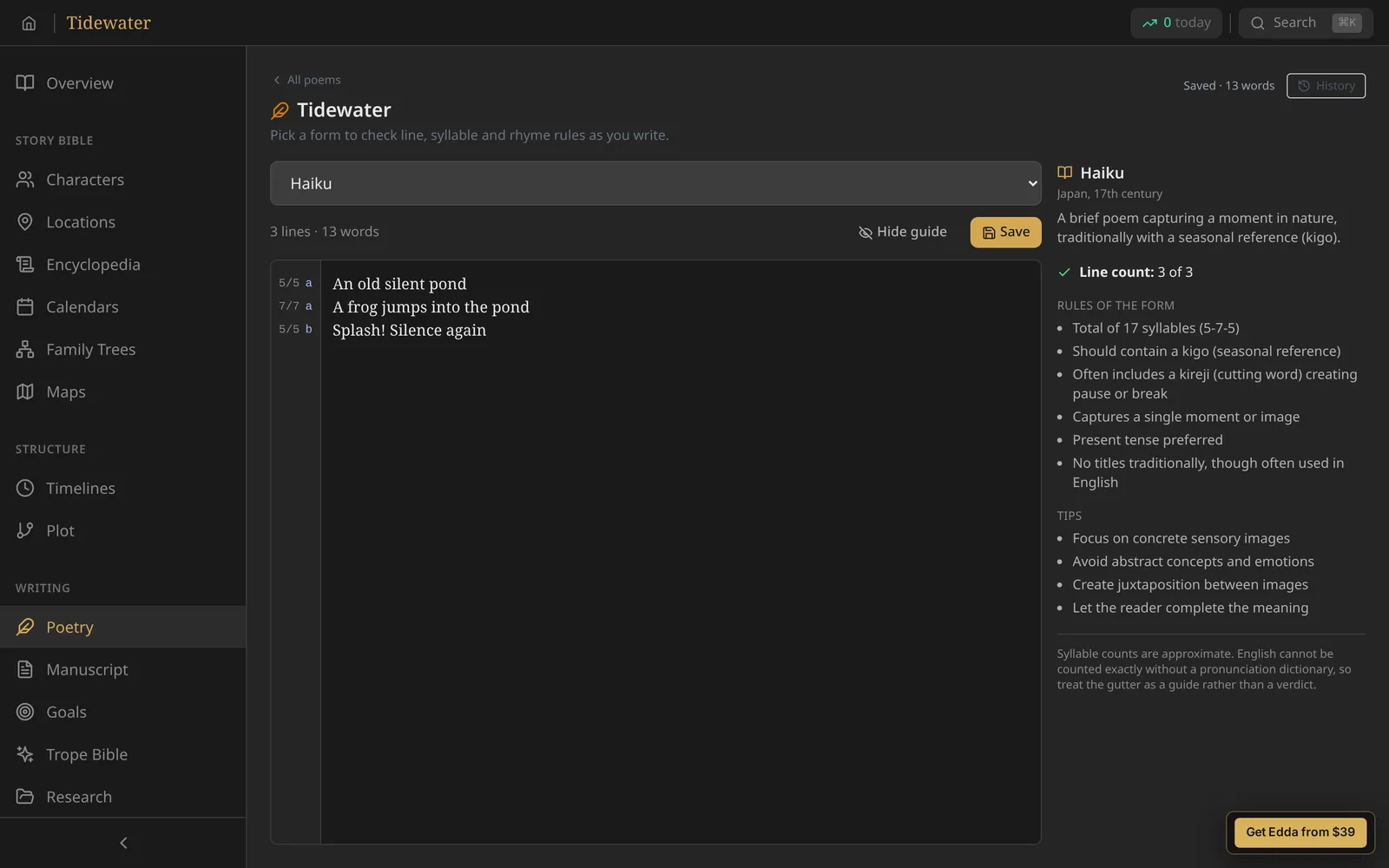Click the line "A frog jumps into the pond"
Screen dimensions: 1389x868
[x=431, y=307]
